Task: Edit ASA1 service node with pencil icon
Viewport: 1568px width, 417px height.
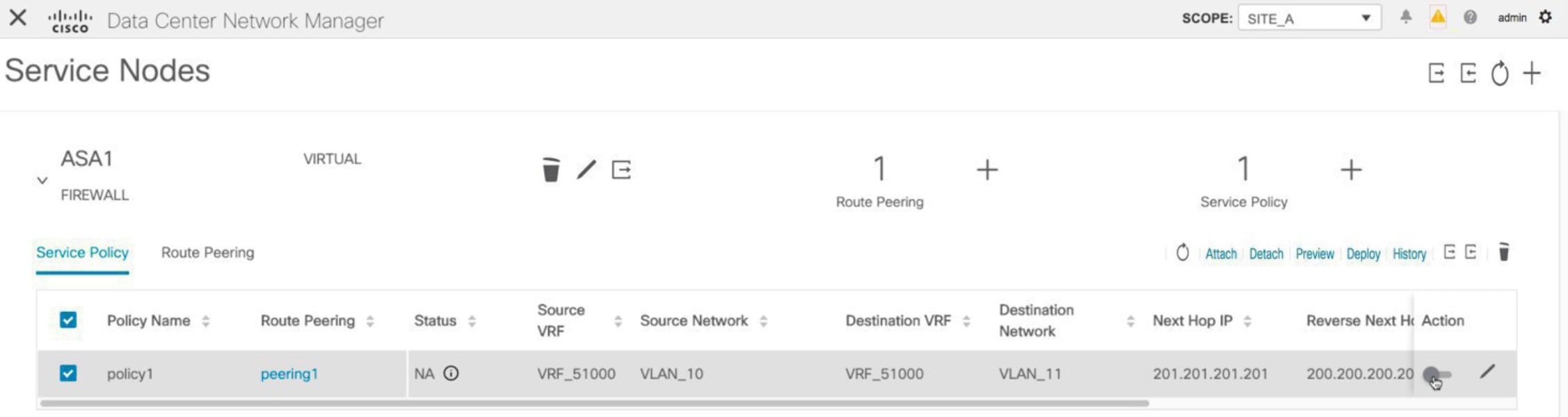Action: (586, 170)
